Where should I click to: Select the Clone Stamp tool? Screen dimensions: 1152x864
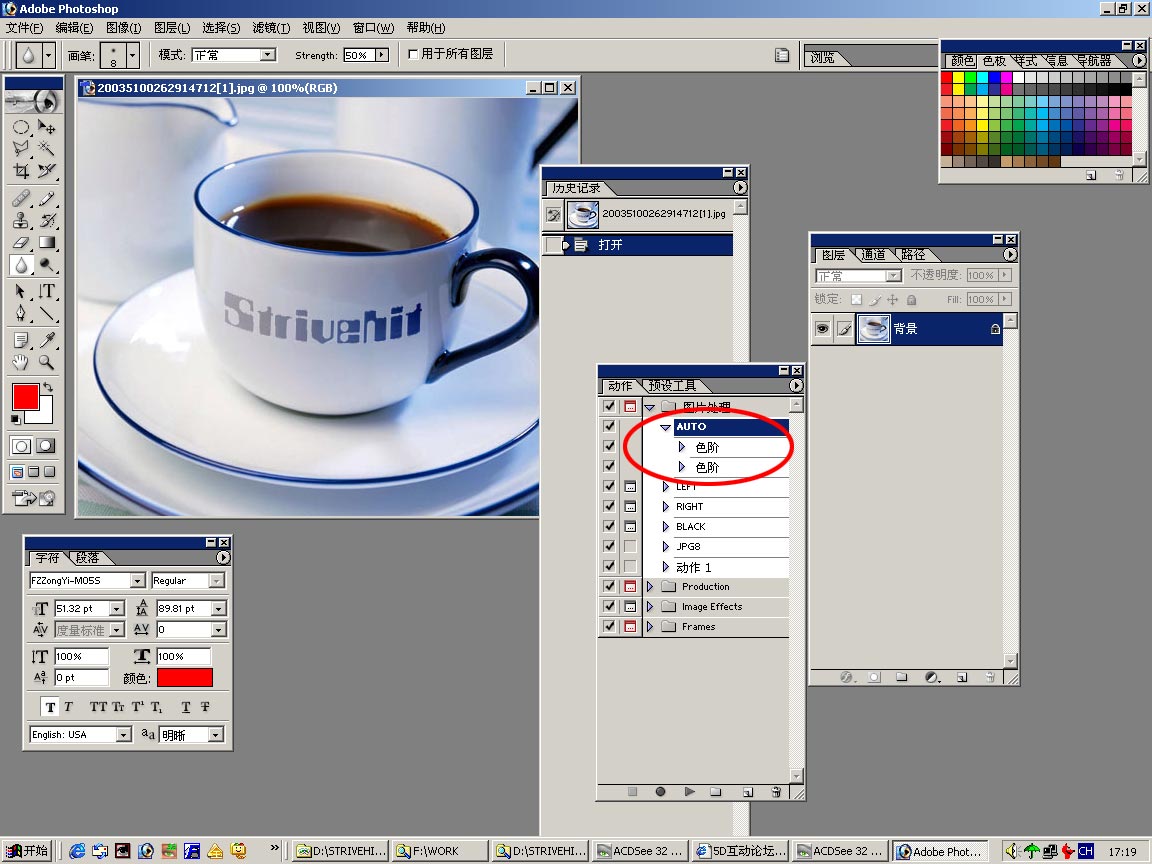pyautogui.click(x=21, y=220)
